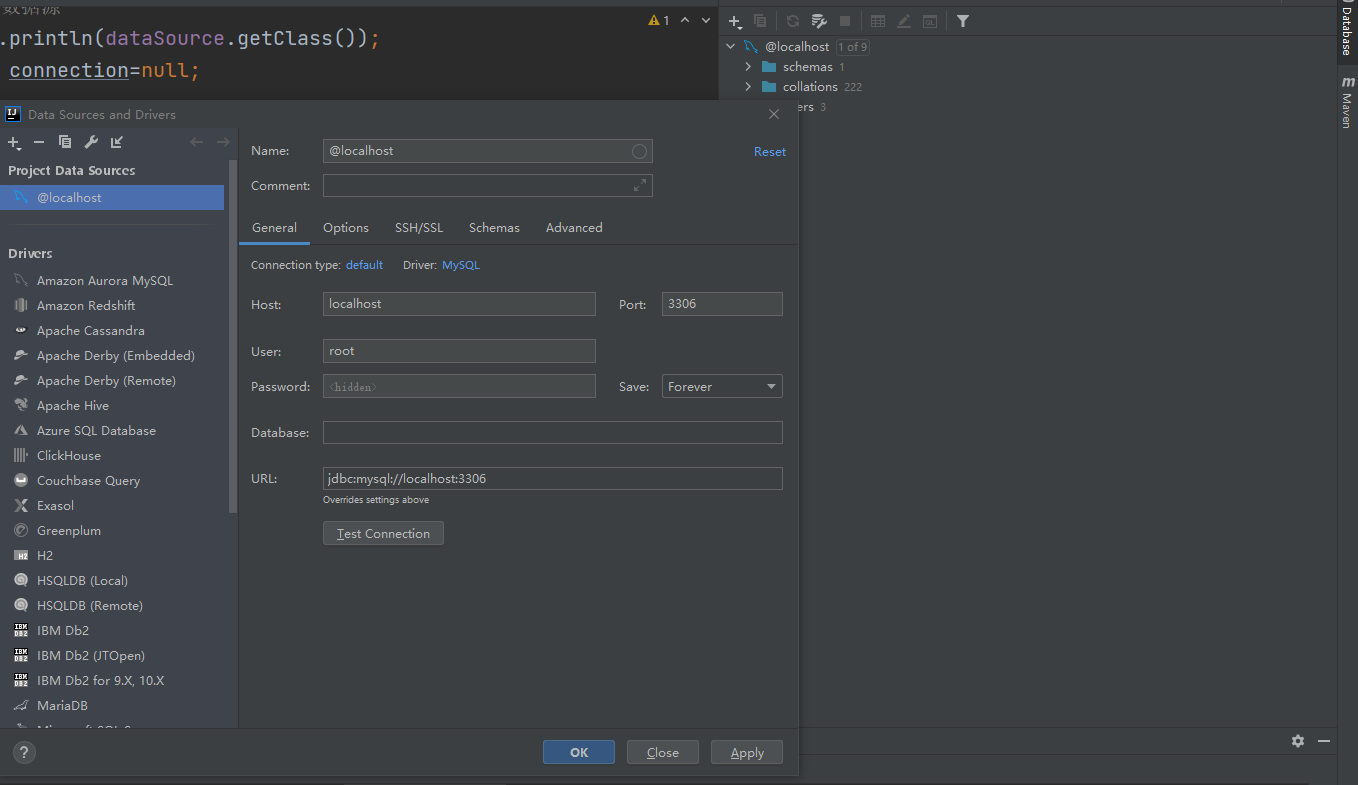
Task: Click the wrench icon in the dialog toolbar
Action: [x=91, y=142]
